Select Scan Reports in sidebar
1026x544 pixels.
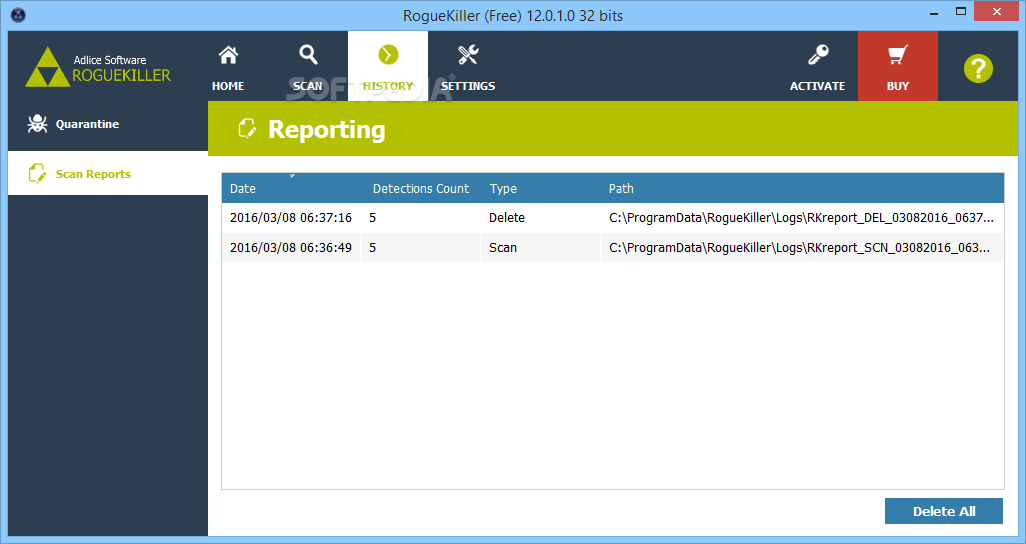[x=108, y=173]
